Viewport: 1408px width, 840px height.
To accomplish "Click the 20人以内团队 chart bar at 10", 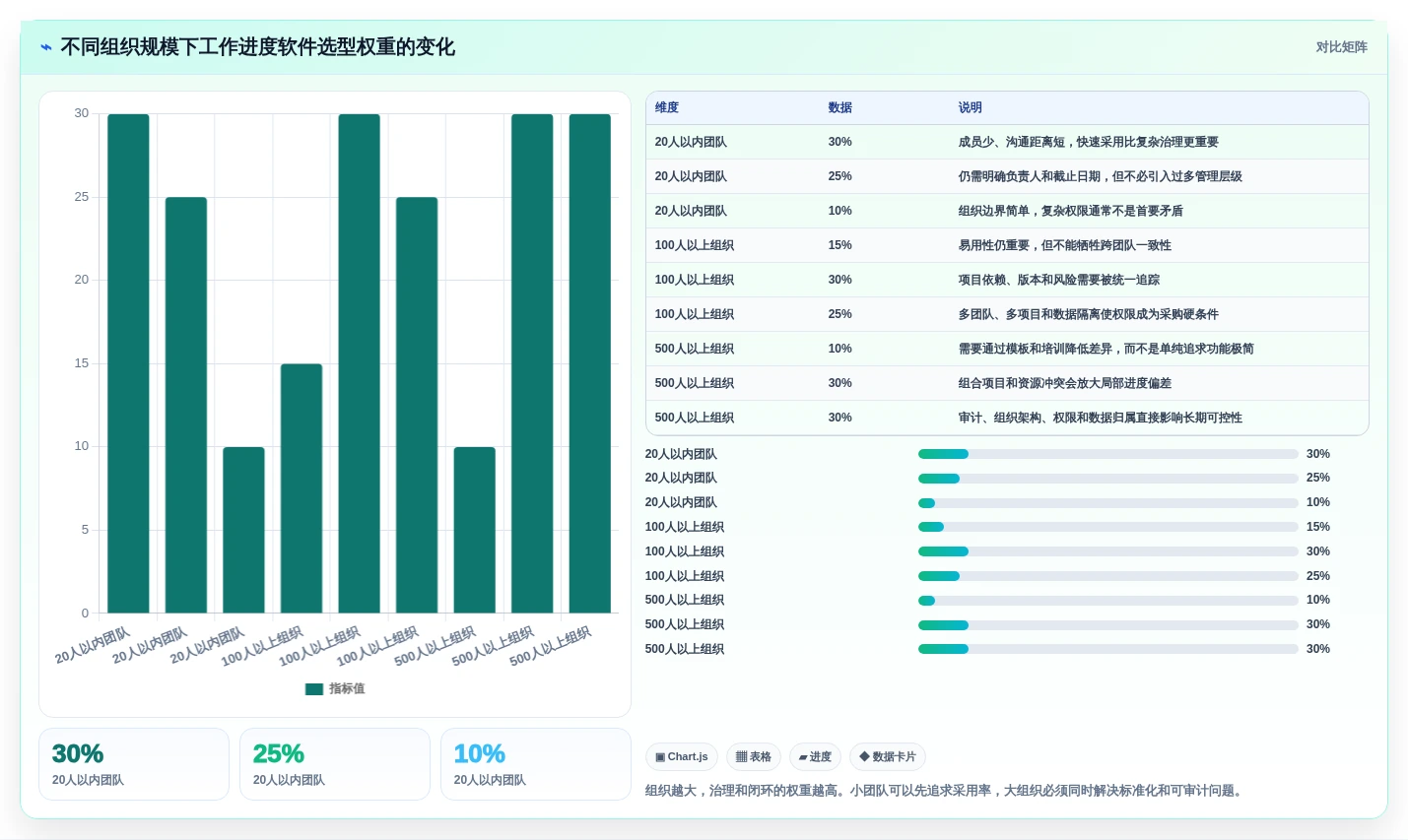I will tap(243, 530).
